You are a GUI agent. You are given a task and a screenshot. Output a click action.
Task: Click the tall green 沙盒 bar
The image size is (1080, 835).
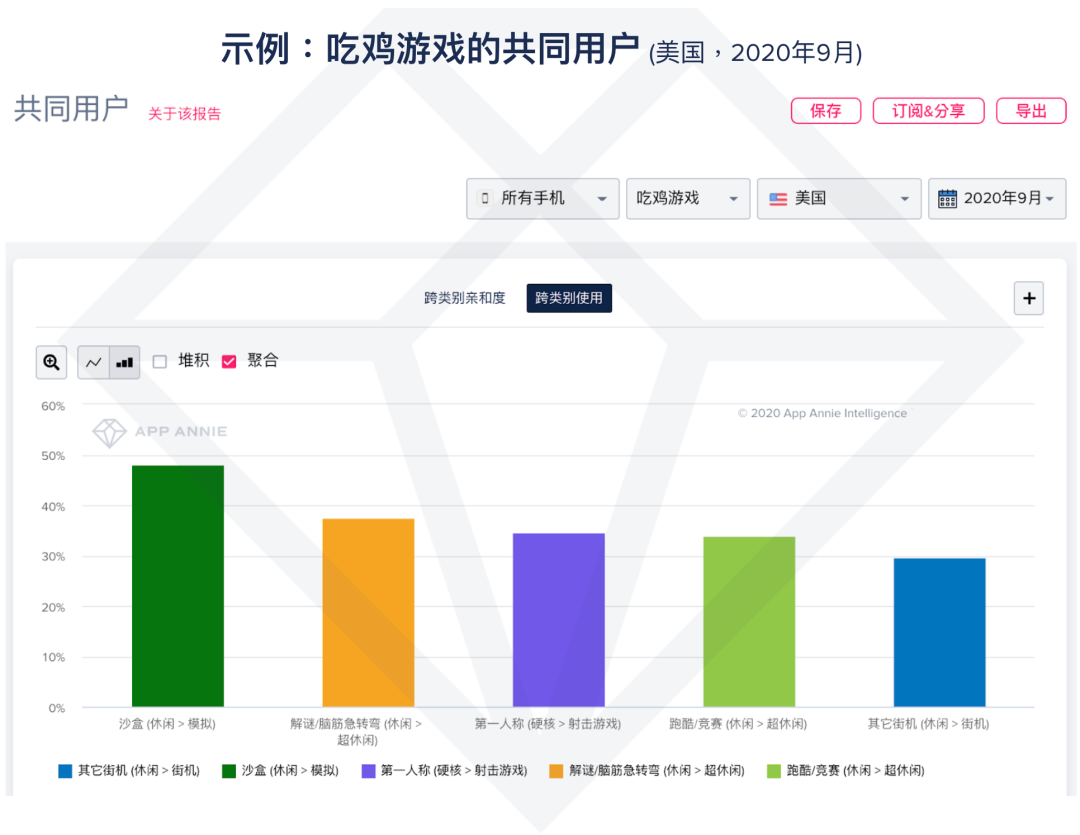coord(178,586)
